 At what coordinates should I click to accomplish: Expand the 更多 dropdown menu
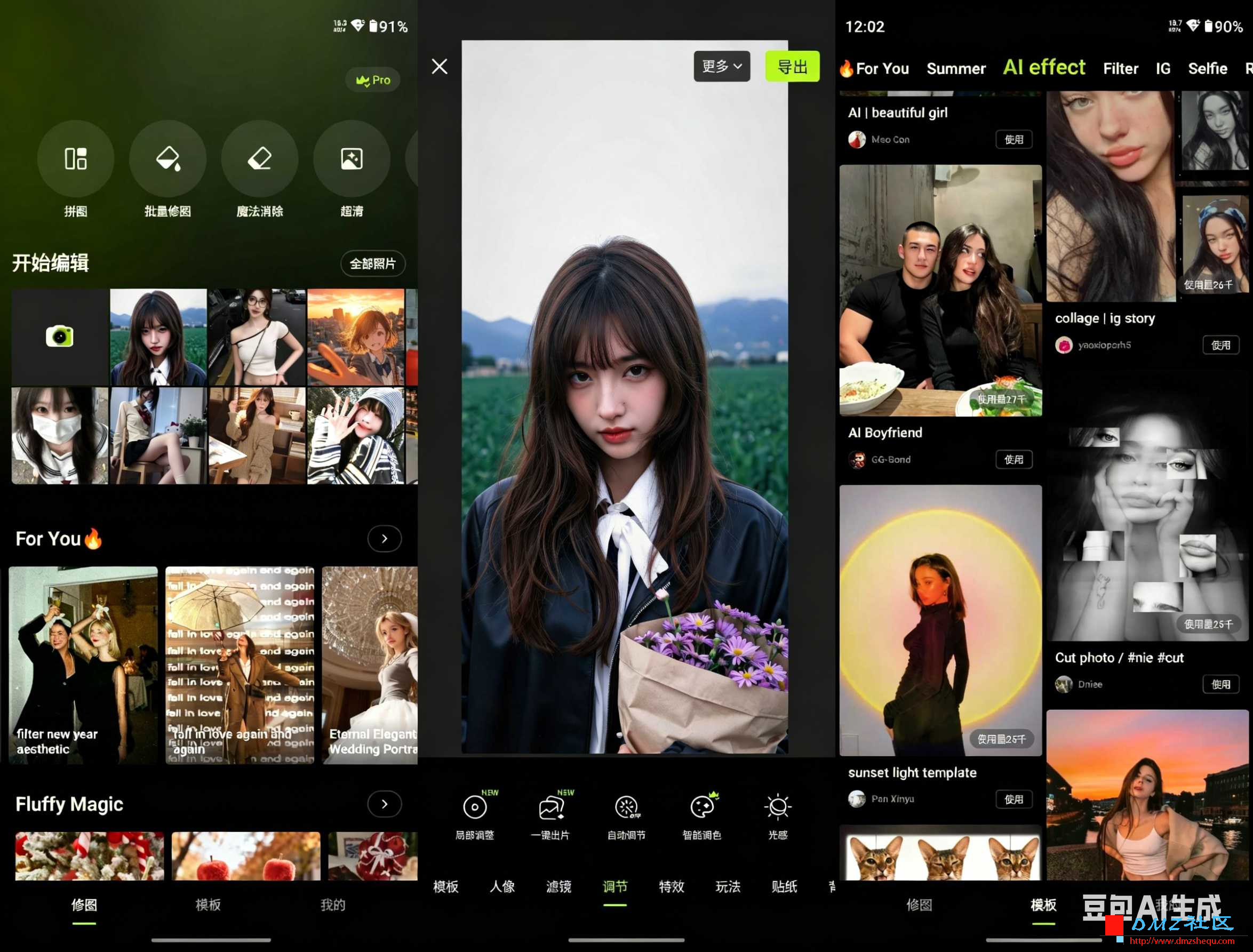(x=721, y=66)
